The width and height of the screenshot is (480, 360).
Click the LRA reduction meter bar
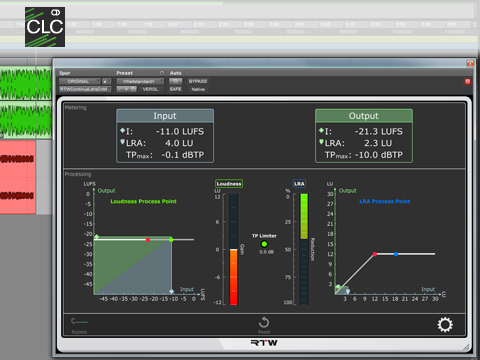304,249
